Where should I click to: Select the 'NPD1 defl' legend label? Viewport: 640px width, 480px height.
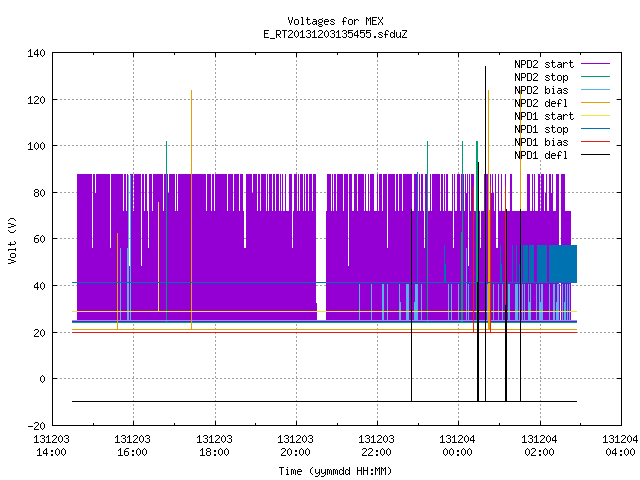[541, 156]
